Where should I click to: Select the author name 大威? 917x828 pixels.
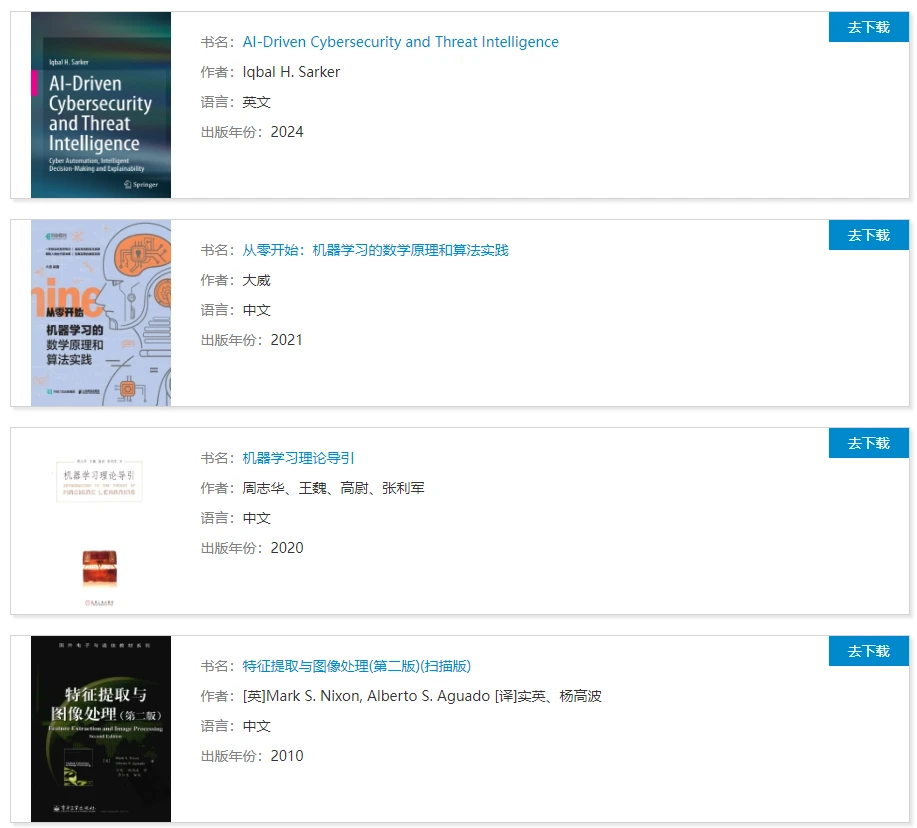pyautogui.click(x=256, y=280)
